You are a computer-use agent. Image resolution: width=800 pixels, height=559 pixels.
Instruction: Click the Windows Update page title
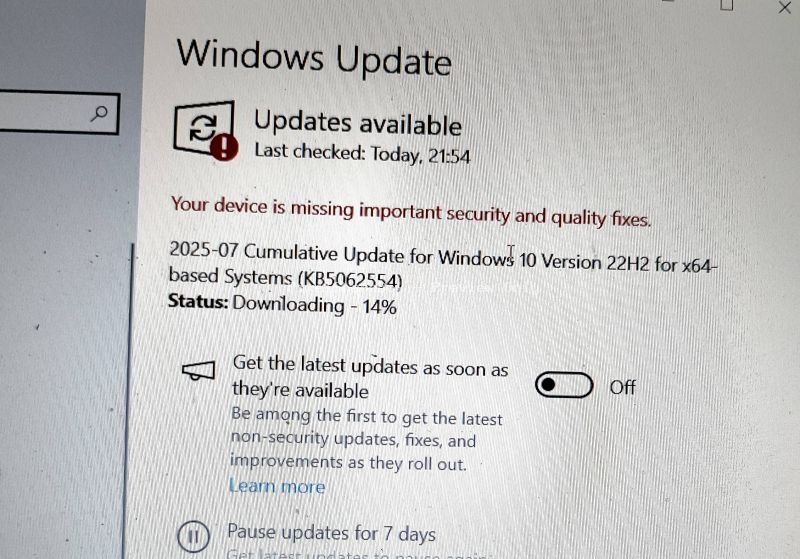pos(314,57)
